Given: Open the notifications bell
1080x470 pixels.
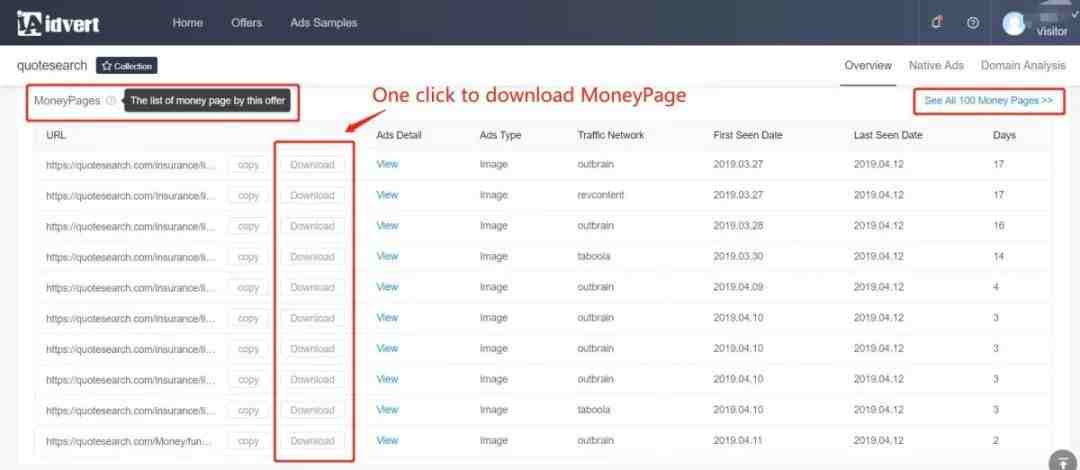Looking at the screenshot, I should pyautogui.click(x=936, y=23).
